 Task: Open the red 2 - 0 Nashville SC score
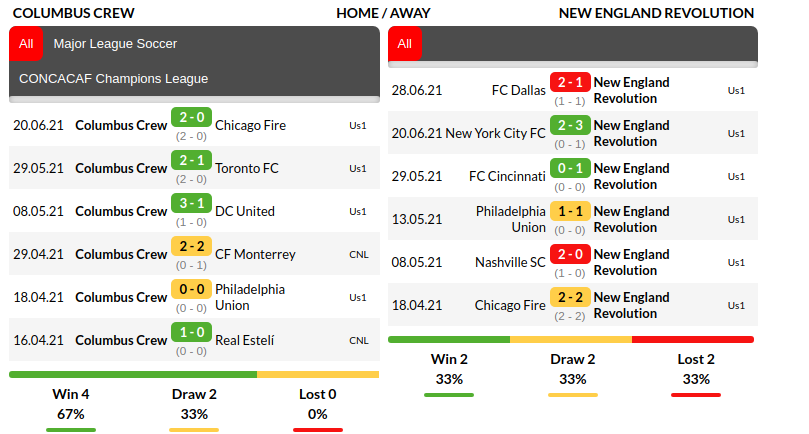570,255
